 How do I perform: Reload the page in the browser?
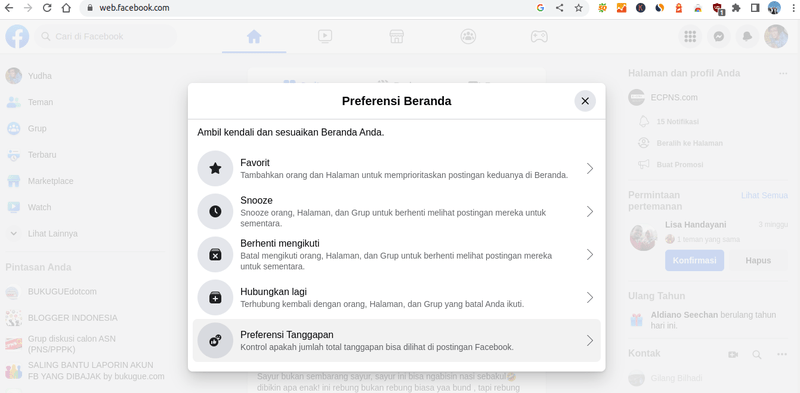47,8
